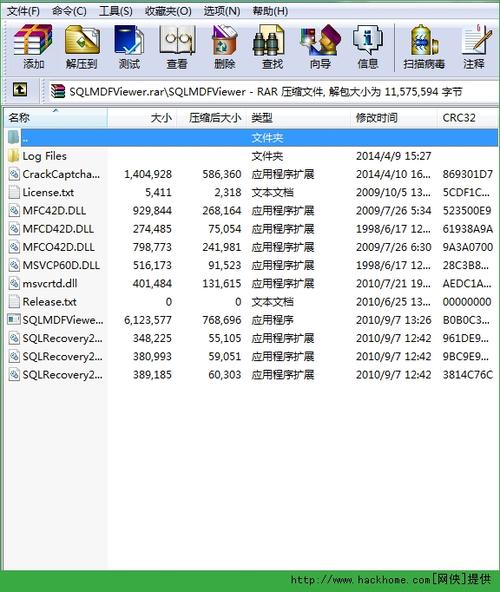The width and height of the screenshot is (500, 592).
Task: Sort by Name (名称) column header
Action: coord(56,118)
